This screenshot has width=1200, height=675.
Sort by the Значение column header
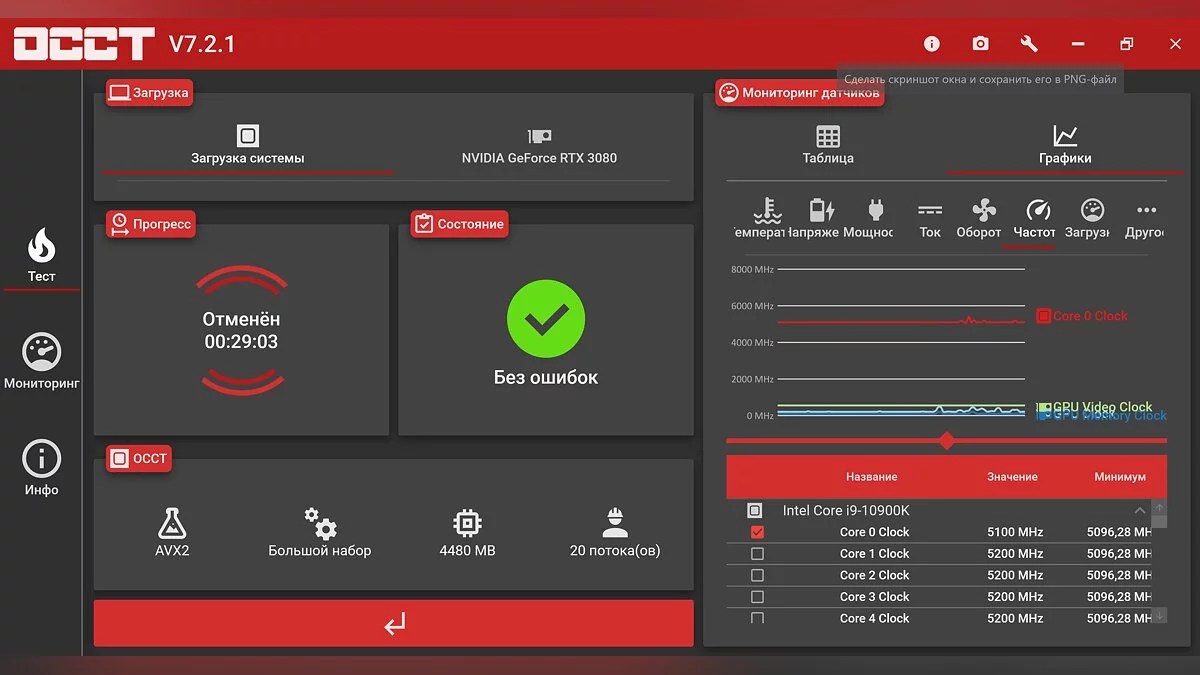click(1012, 477)
